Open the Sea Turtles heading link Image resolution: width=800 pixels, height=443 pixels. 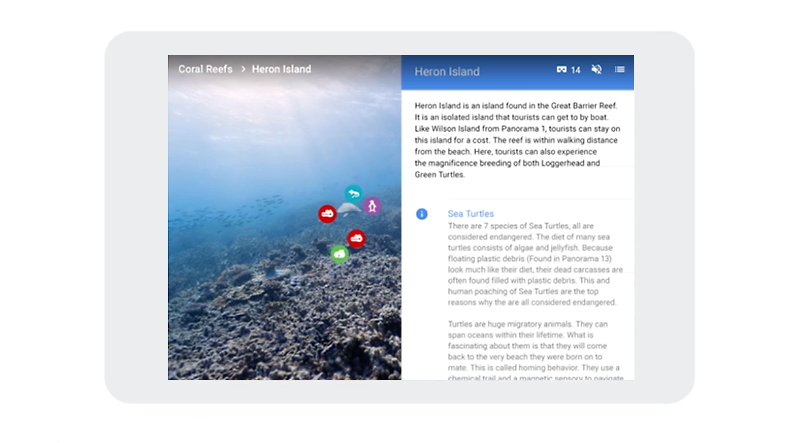coord(470,213)
